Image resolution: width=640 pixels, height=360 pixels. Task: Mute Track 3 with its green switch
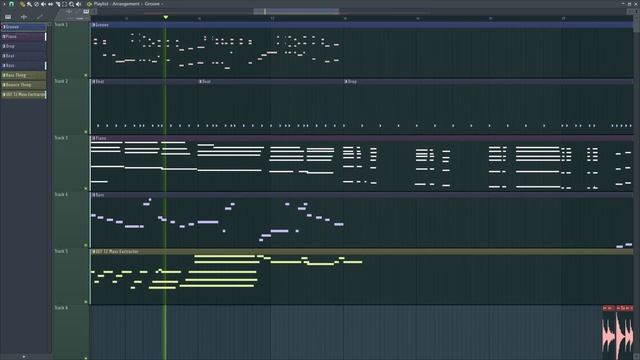86,189
